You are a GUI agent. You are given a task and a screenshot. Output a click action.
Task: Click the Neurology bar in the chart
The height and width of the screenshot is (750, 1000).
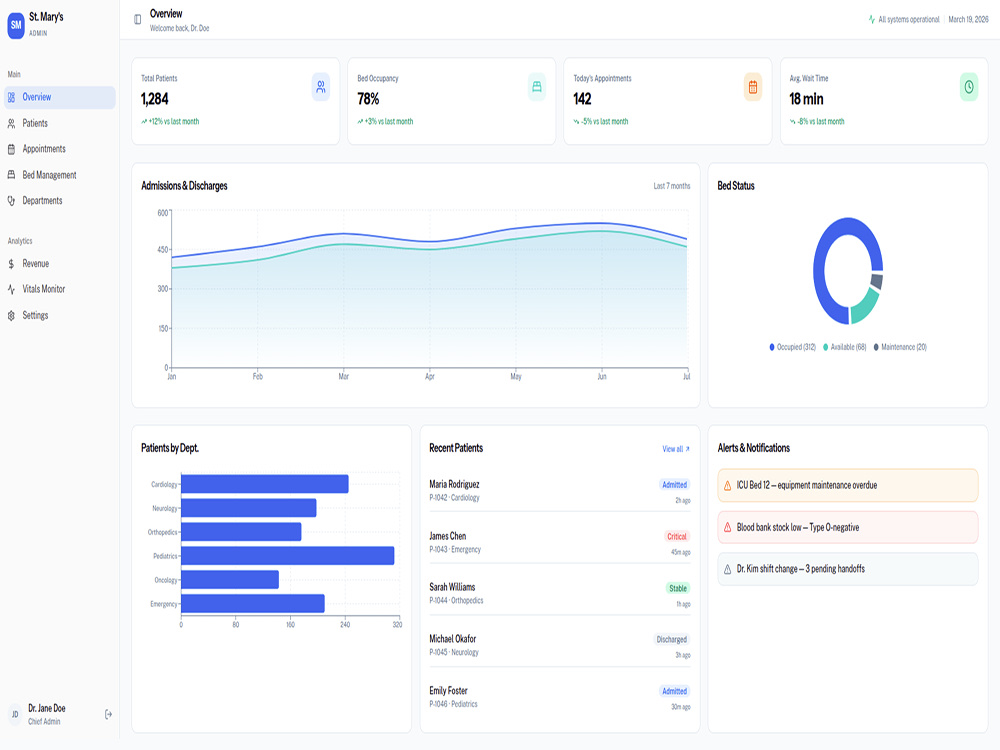point(249,508)
